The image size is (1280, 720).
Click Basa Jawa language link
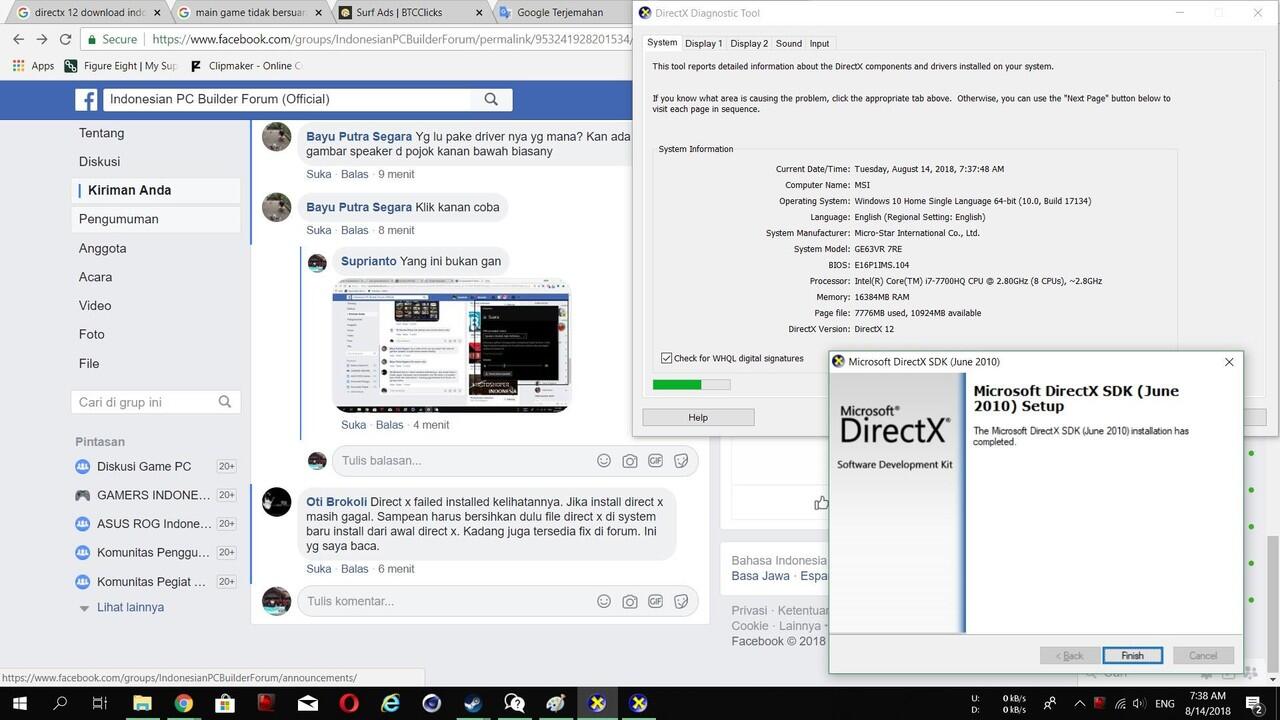[x=760, y=576]
